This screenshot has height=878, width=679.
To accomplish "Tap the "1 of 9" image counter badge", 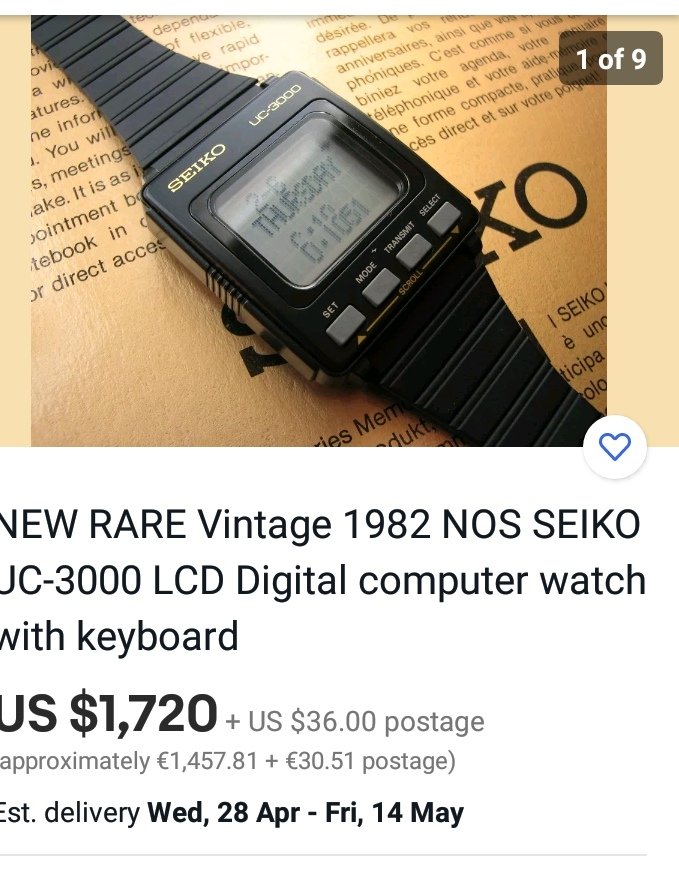I will [x=611, y=58].
